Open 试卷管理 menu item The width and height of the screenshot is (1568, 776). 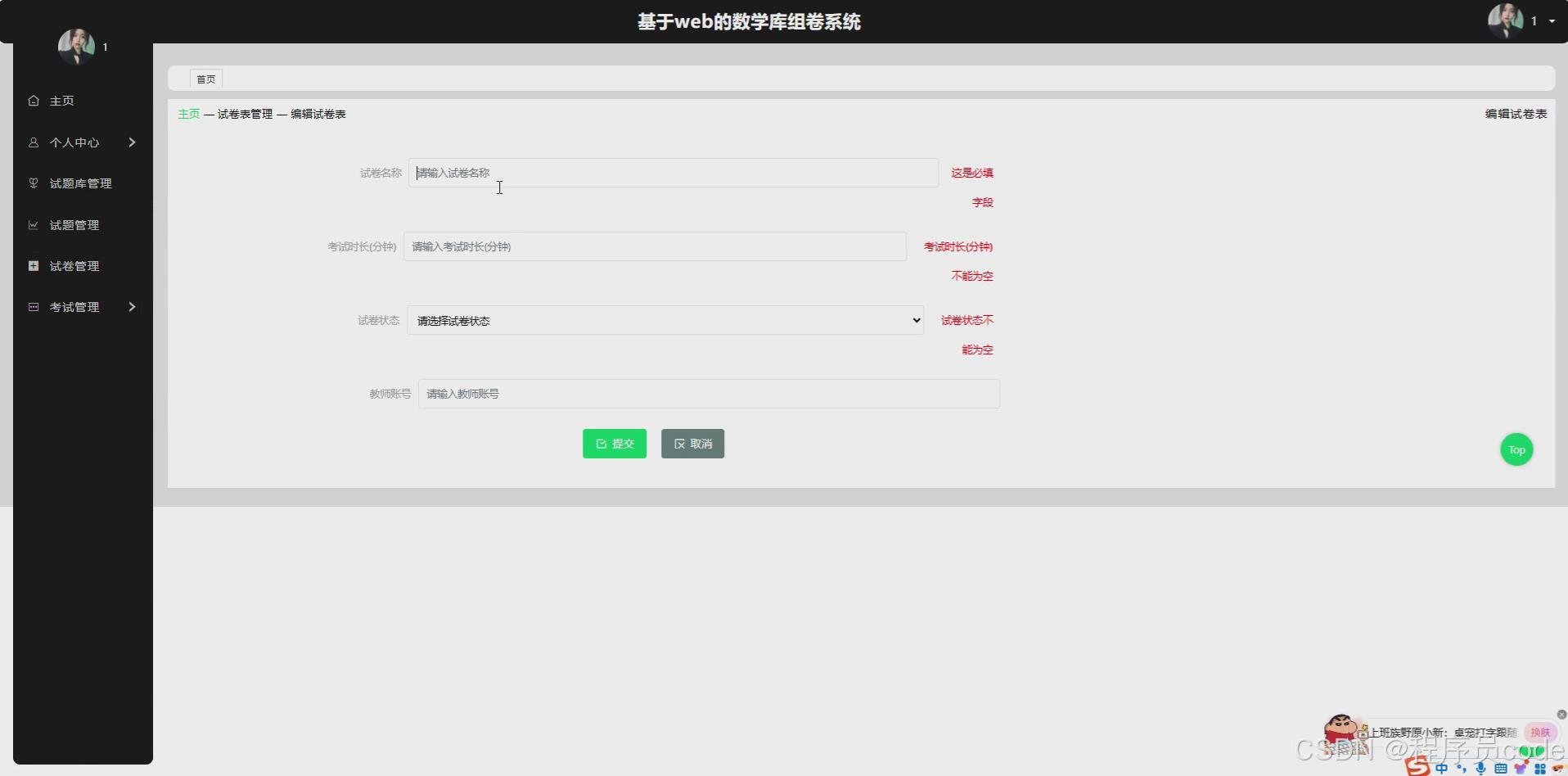pyautogui.click(x=74, y=266)
